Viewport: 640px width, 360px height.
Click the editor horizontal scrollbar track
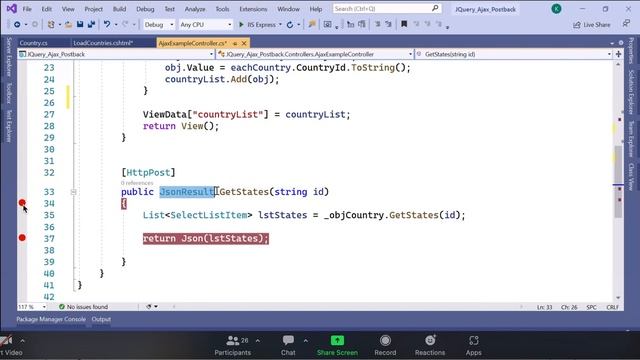click(347, 307)
